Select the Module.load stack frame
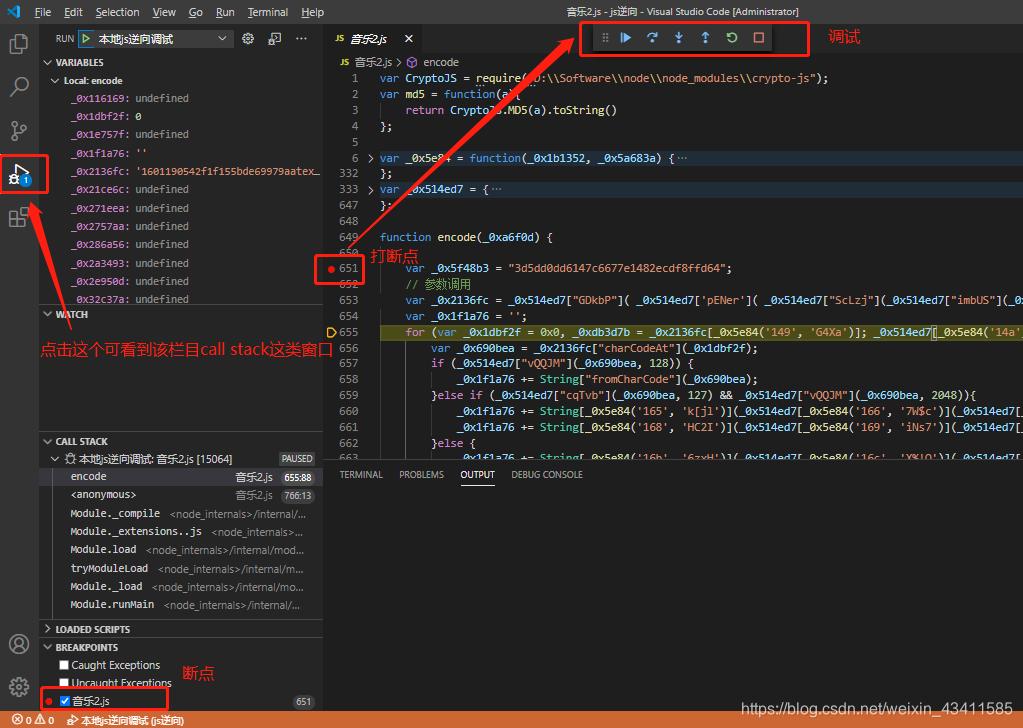 pos(181,550)
